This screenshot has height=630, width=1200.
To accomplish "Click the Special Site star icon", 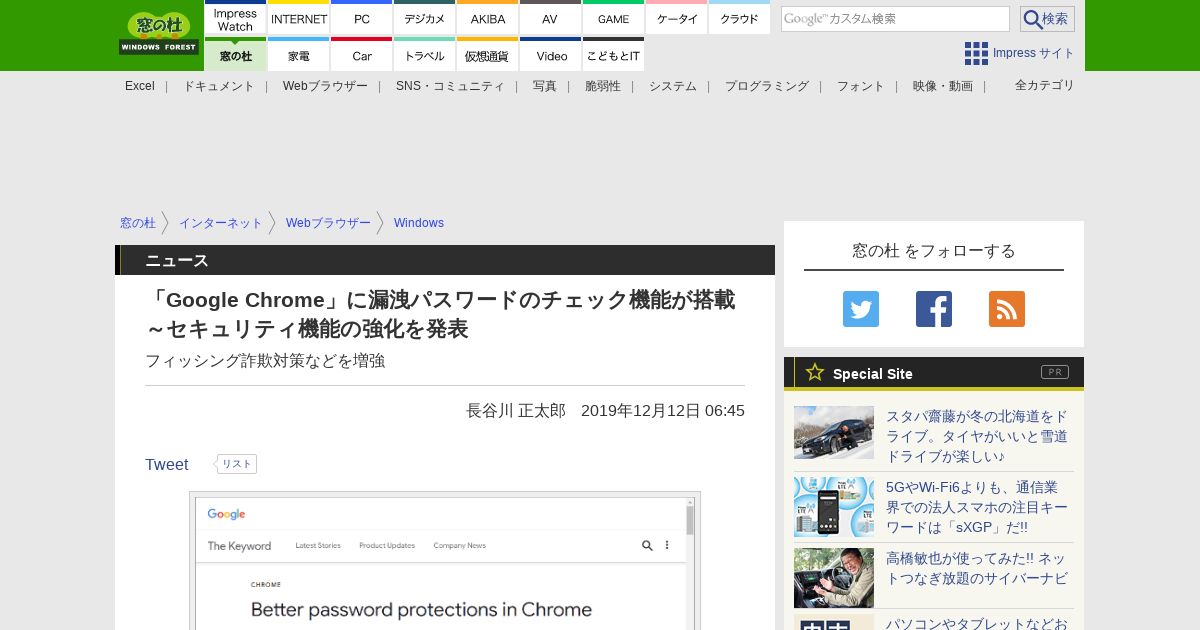I will click(x=815, y=373).
